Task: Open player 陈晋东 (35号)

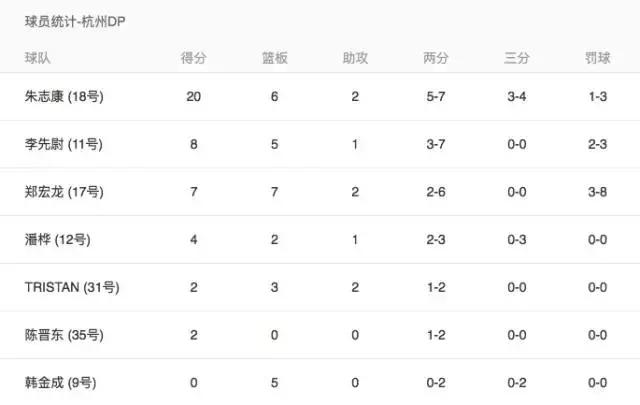Action: coord(66,335)
